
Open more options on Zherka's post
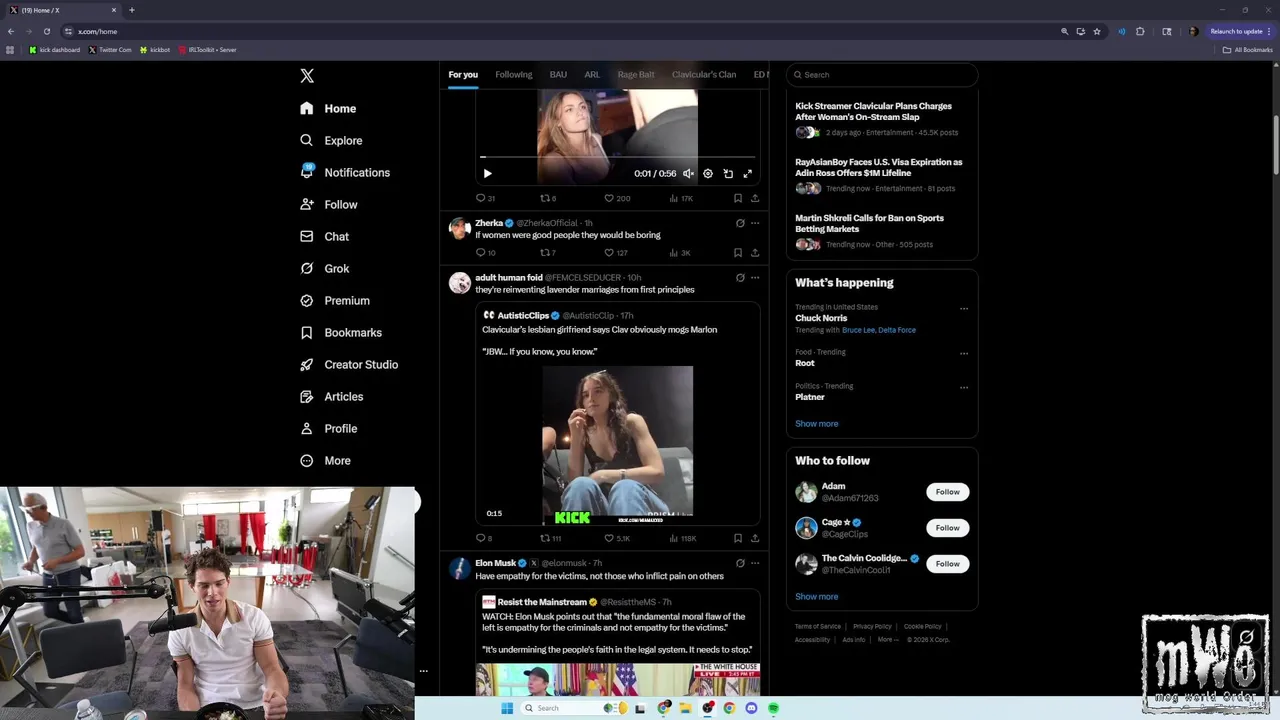(x=755, y=223)
